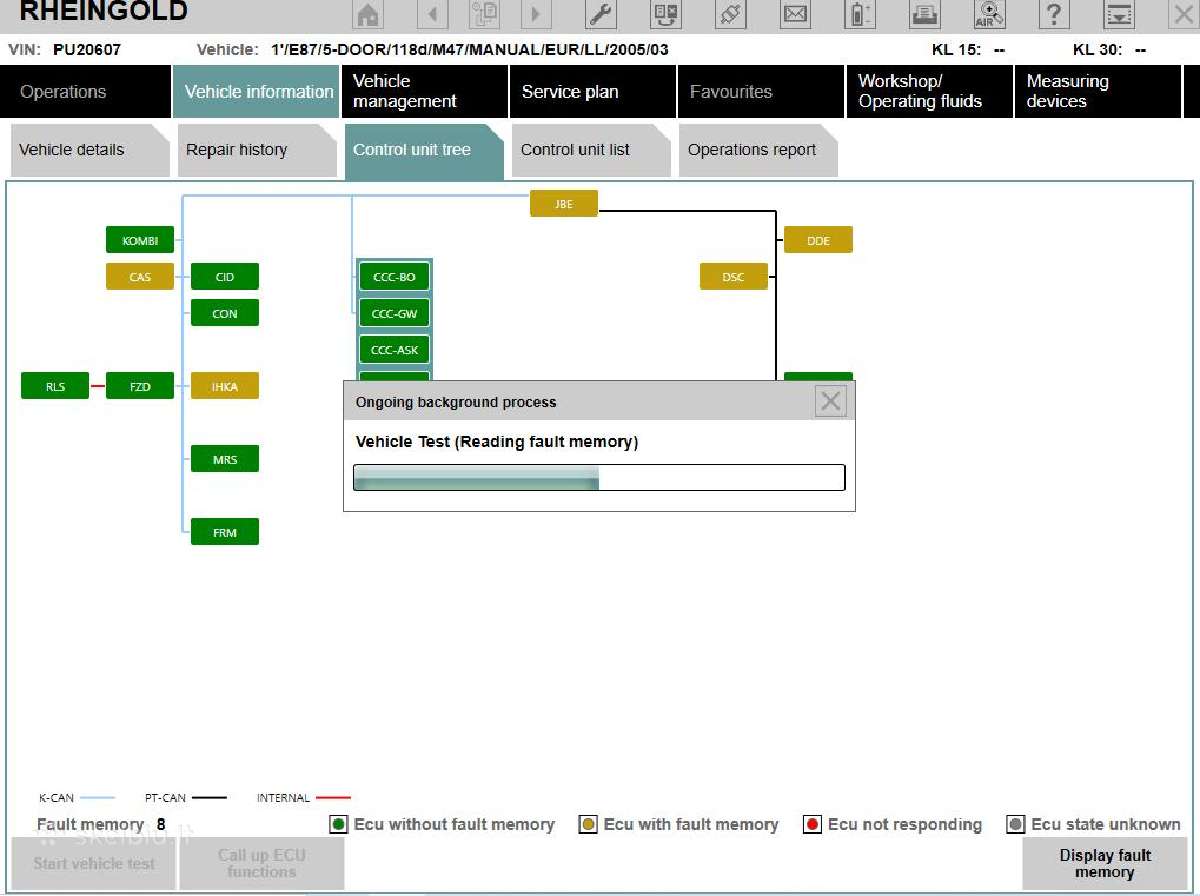Click the grey Ecu state unknown swatch
1200x896 pixels.
1016,825
